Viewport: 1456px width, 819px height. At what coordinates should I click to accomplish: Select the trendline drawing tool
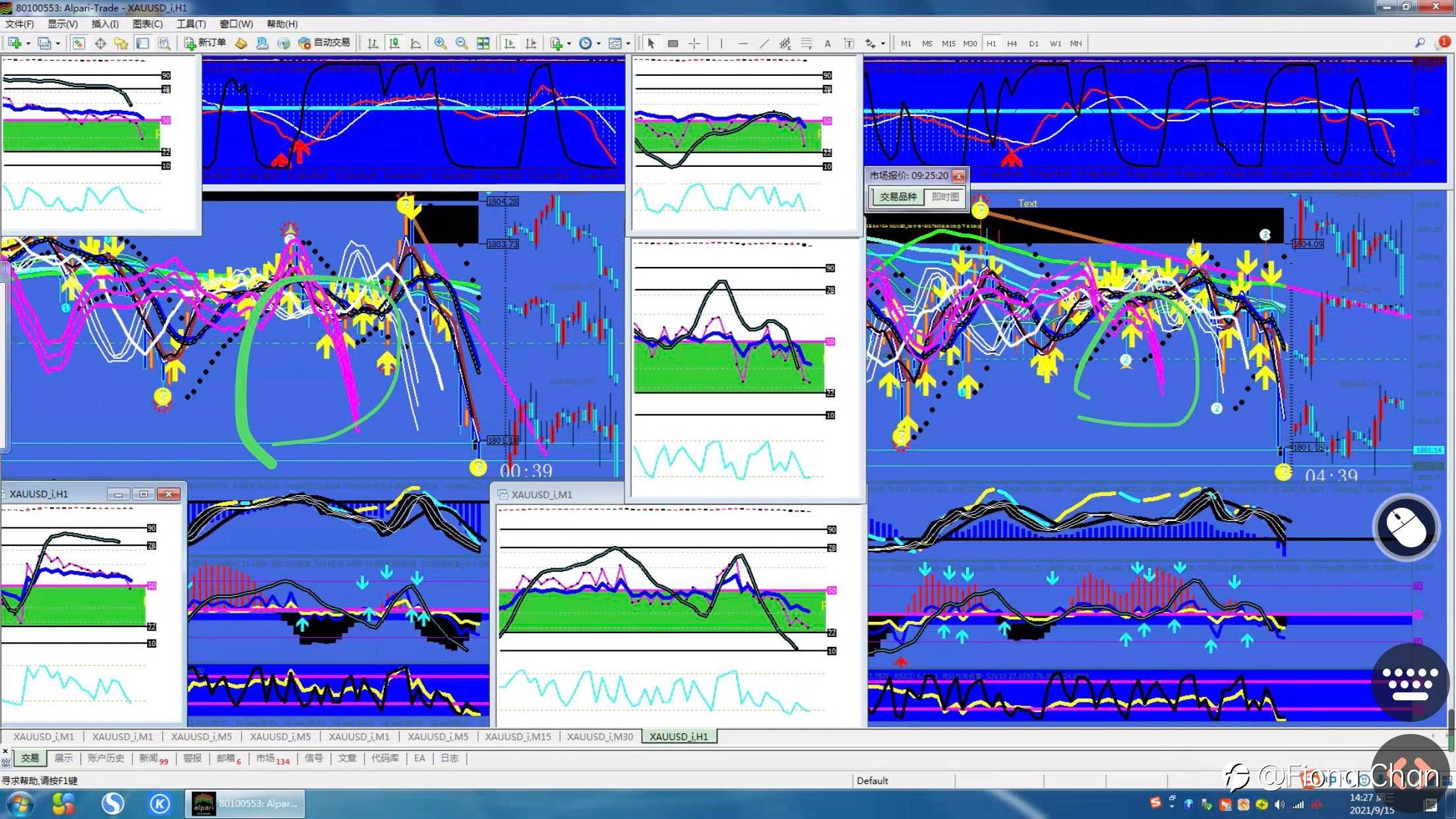[x=764, y=44]
